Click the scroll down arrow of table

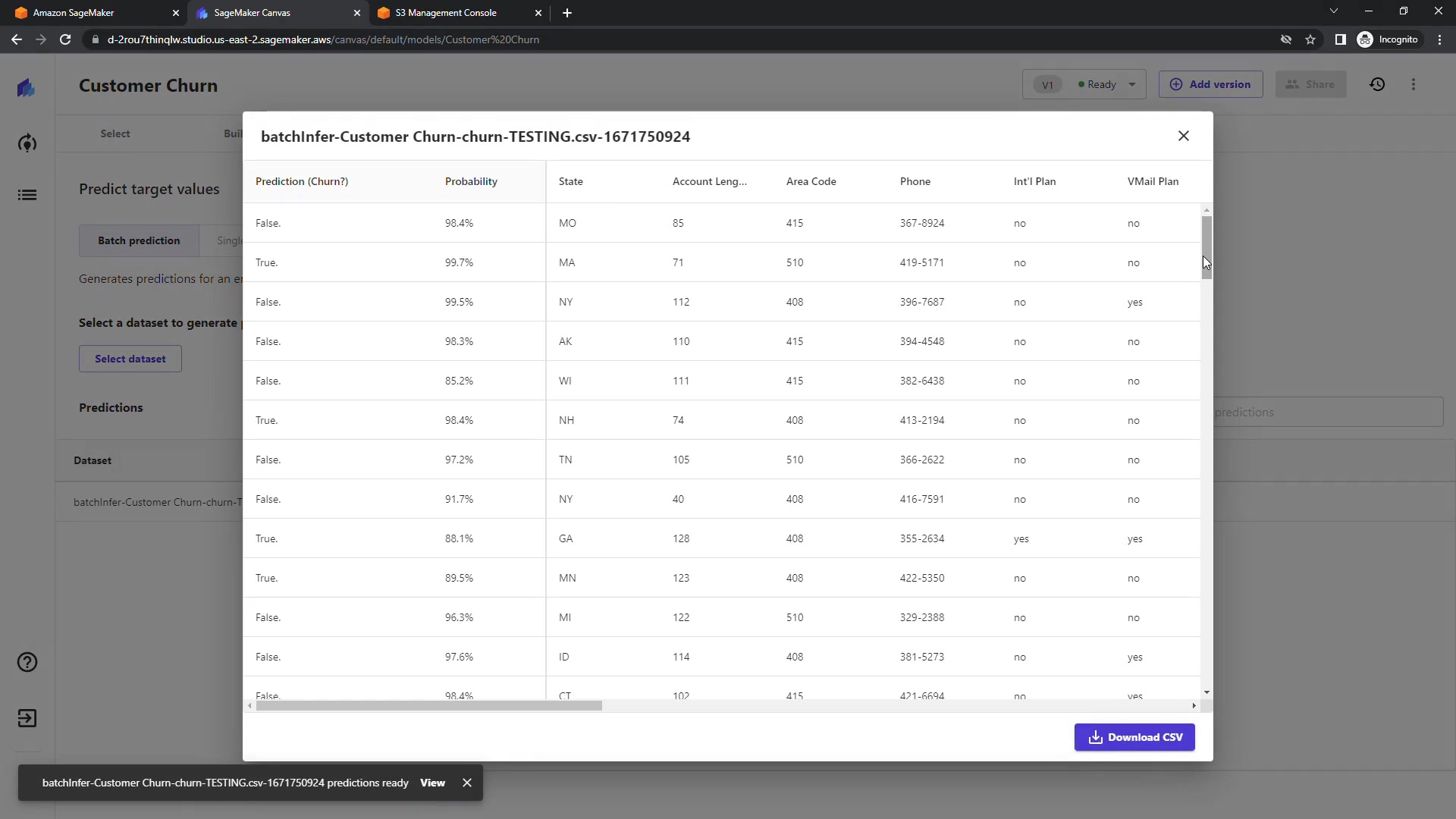click(1207, 692)
